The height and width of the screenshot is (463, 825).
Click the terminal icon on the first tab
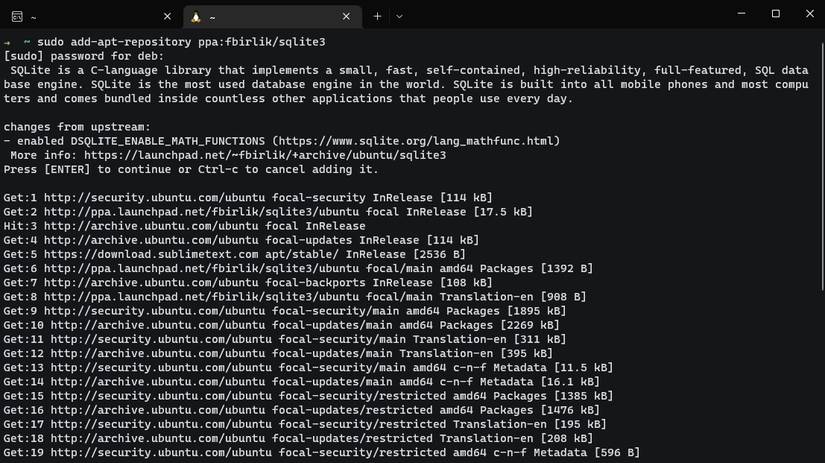[x=16, y=17]
